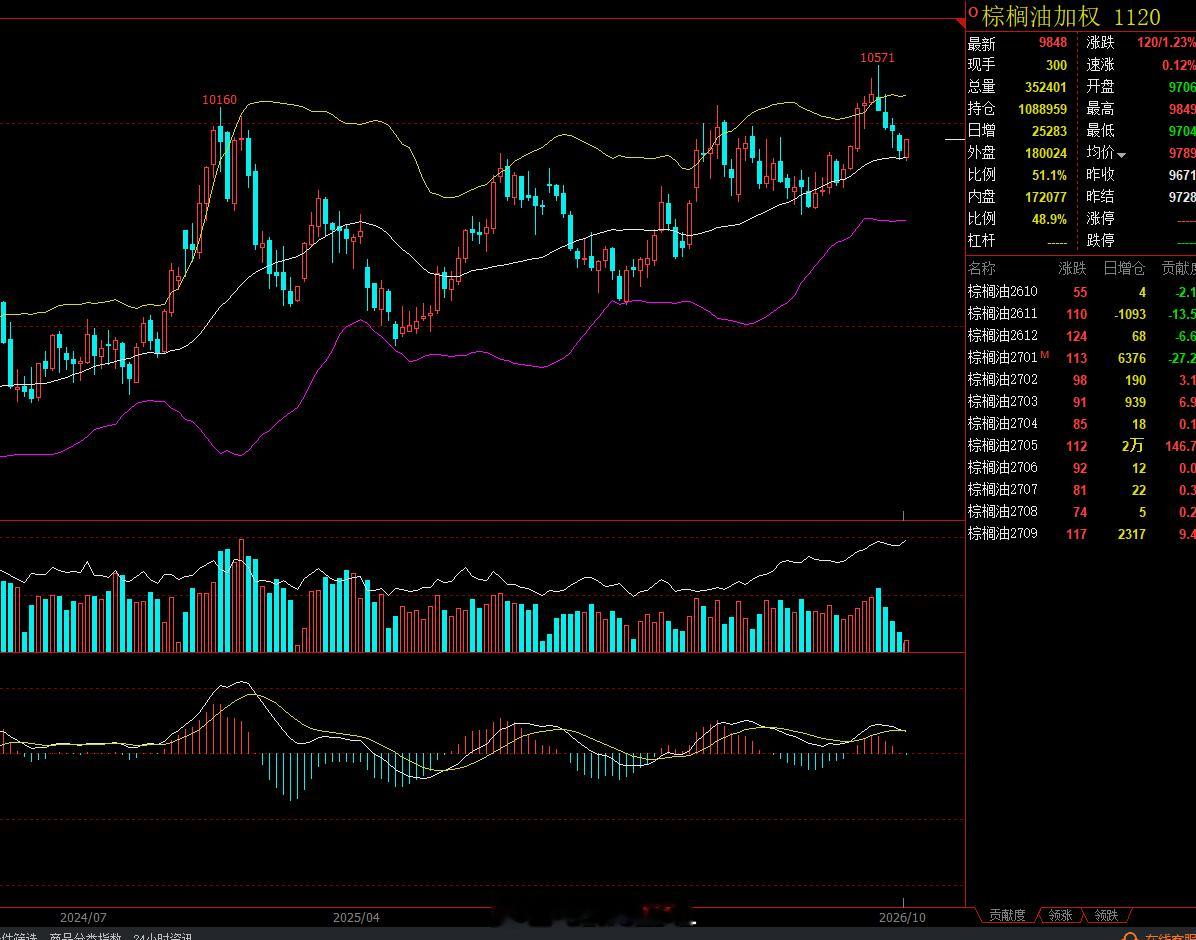Select the 棕榈油2706 contract row

point(1081,468)
